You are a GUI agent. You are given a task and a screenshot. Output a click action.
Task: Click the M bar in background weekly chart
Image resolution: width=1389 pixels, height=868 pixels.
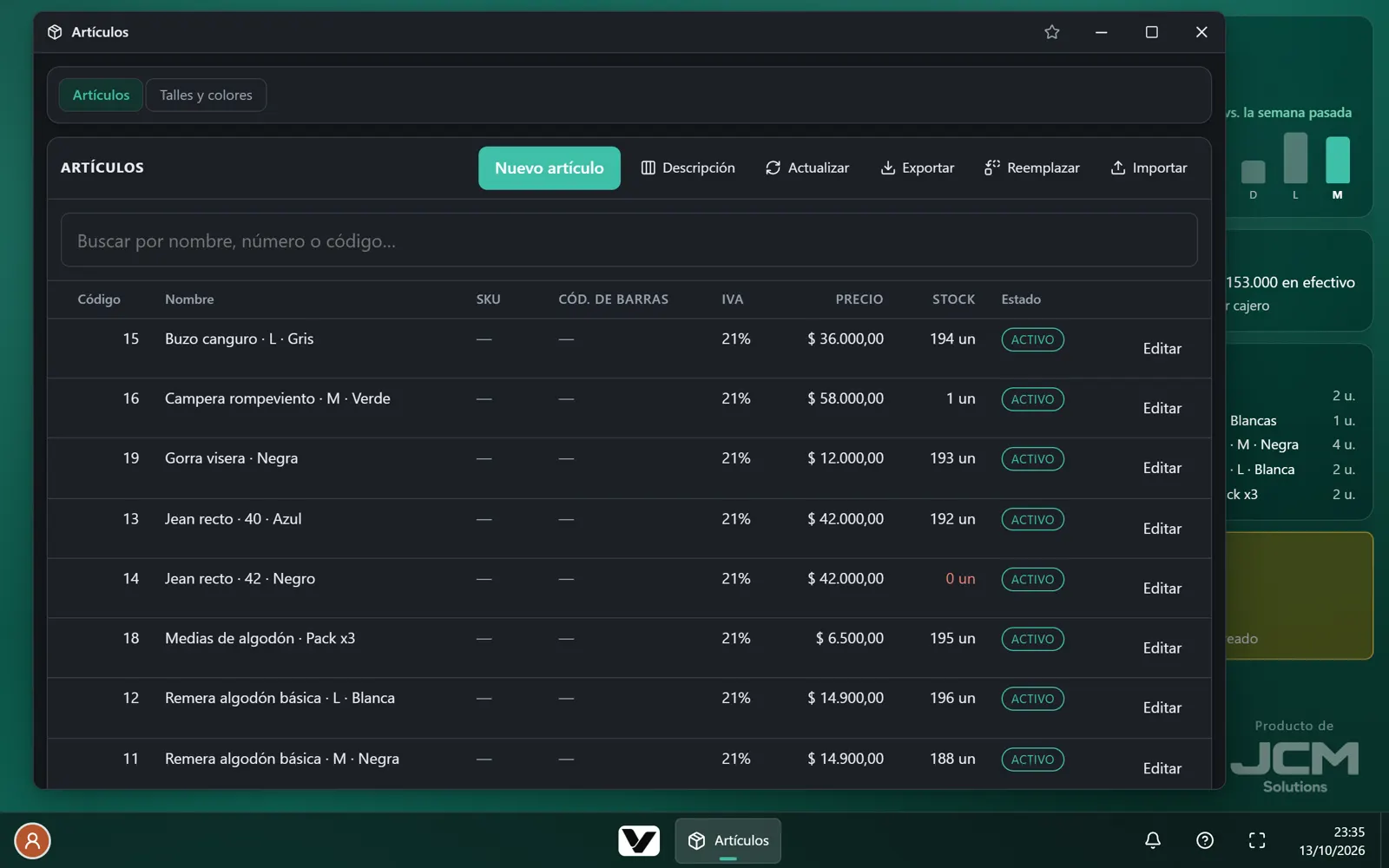tap(1338, 160)
